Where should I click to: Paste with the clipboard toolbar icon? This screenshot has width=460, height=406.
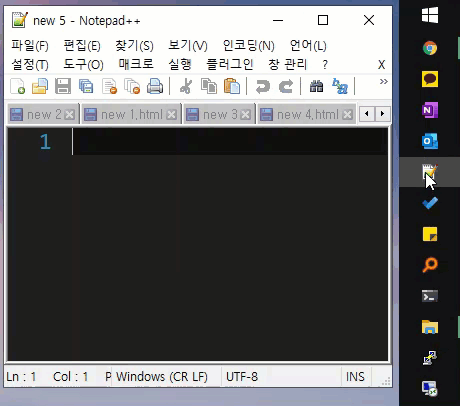coord(232,86)
